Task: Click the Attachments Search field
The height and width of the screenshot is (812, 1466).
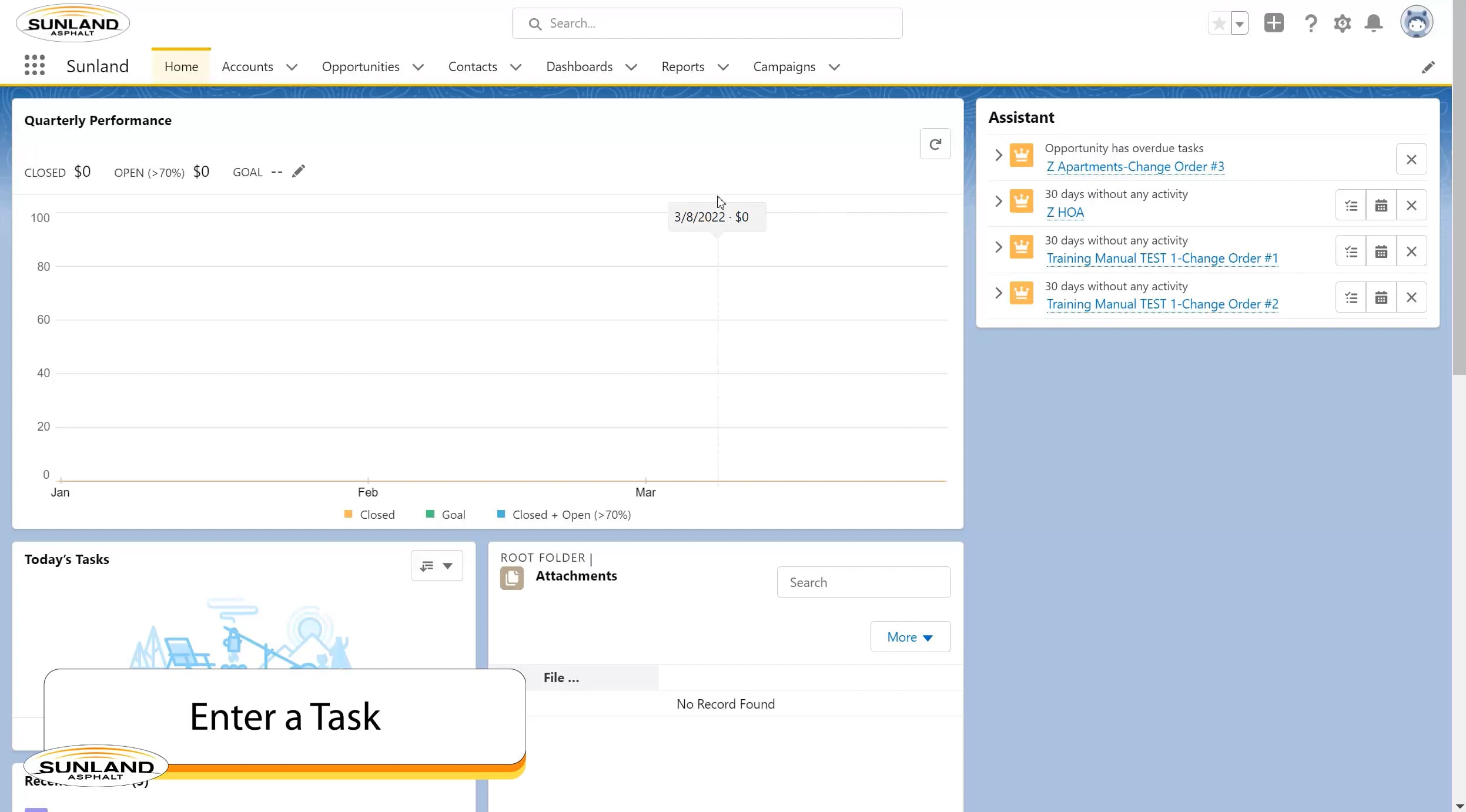Action: pos(863,582)
